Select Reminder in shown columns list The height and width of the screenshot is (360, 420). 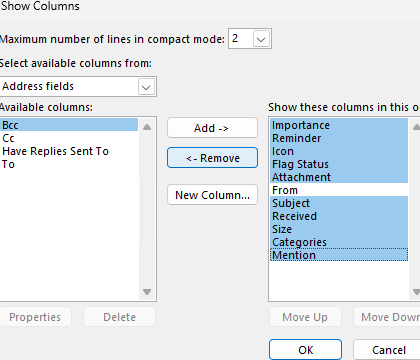coord(339,138)
